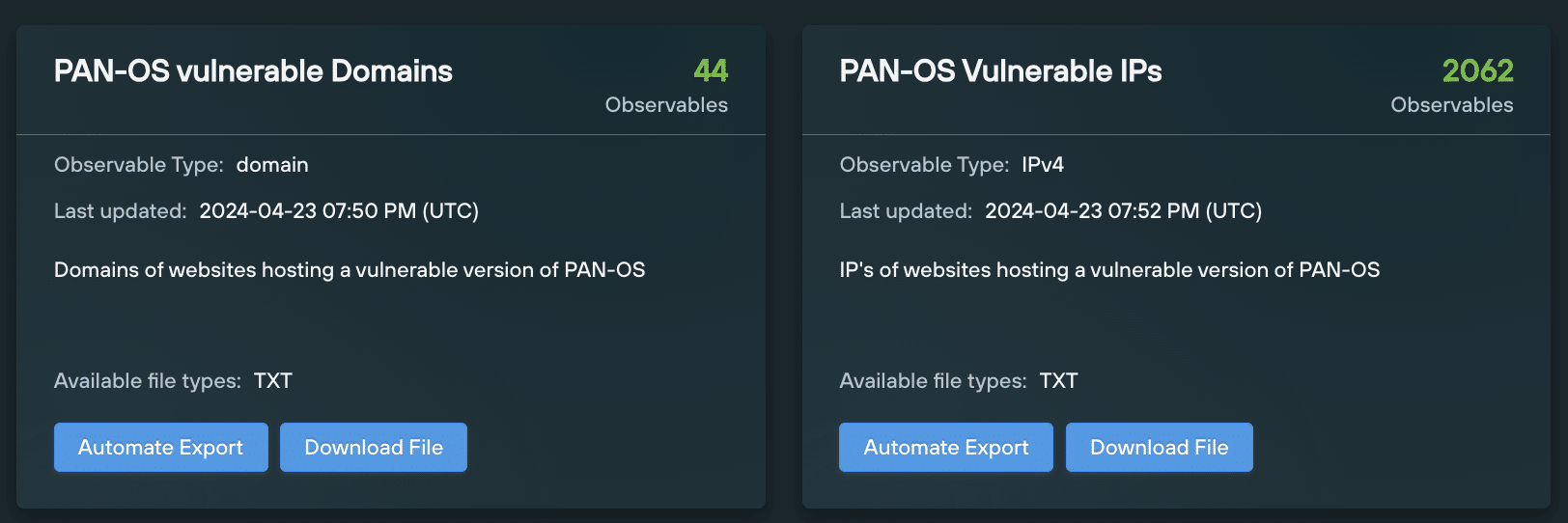Open the PAN-OS Vulnerable IPs title
The image size is (1568, 523).
tap(1000, 71)
